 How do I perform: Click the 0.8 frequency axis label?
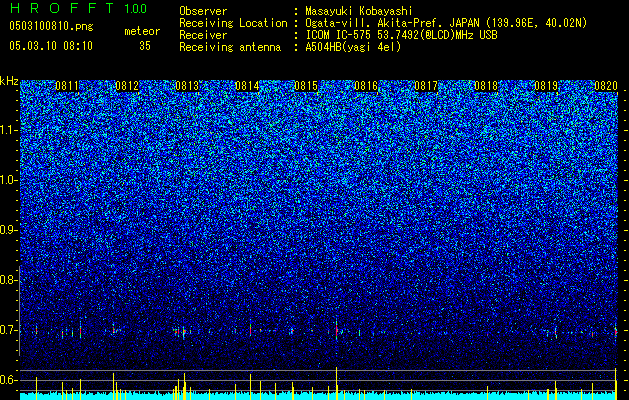[8, 280]
